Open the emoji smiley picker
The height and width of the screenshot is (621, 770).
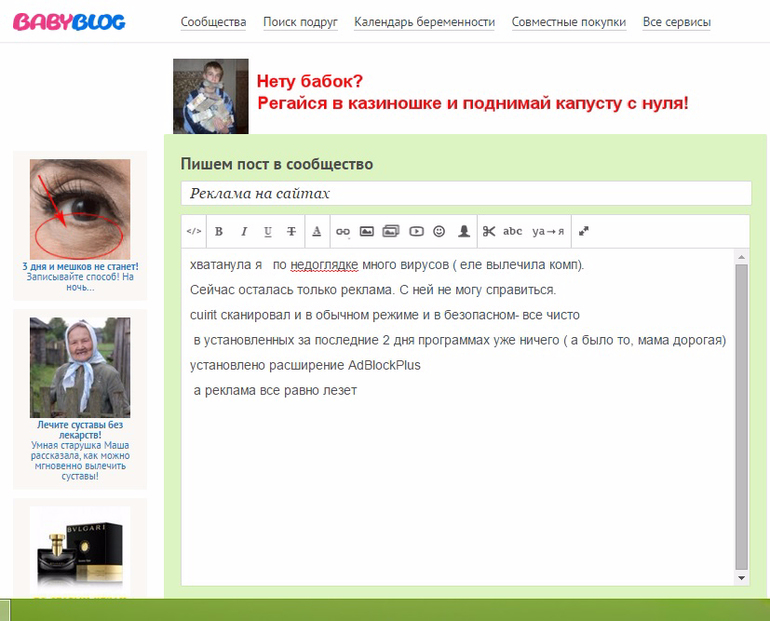click(x=439, y=231)
